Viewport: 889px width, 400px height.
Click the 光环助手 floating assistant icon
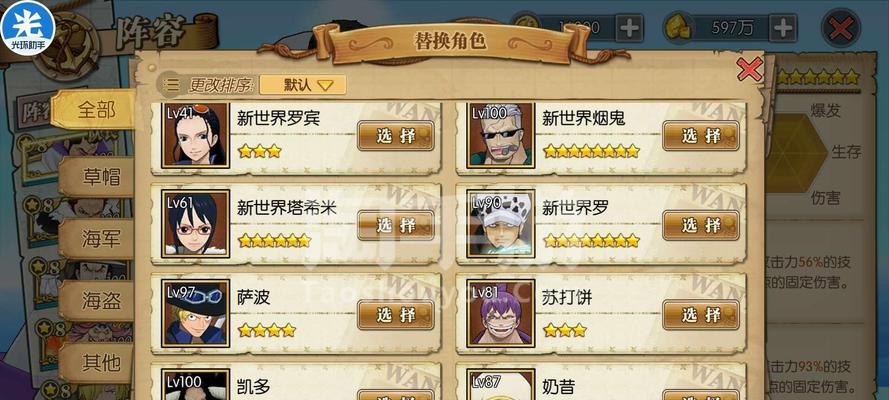(28, 27)
